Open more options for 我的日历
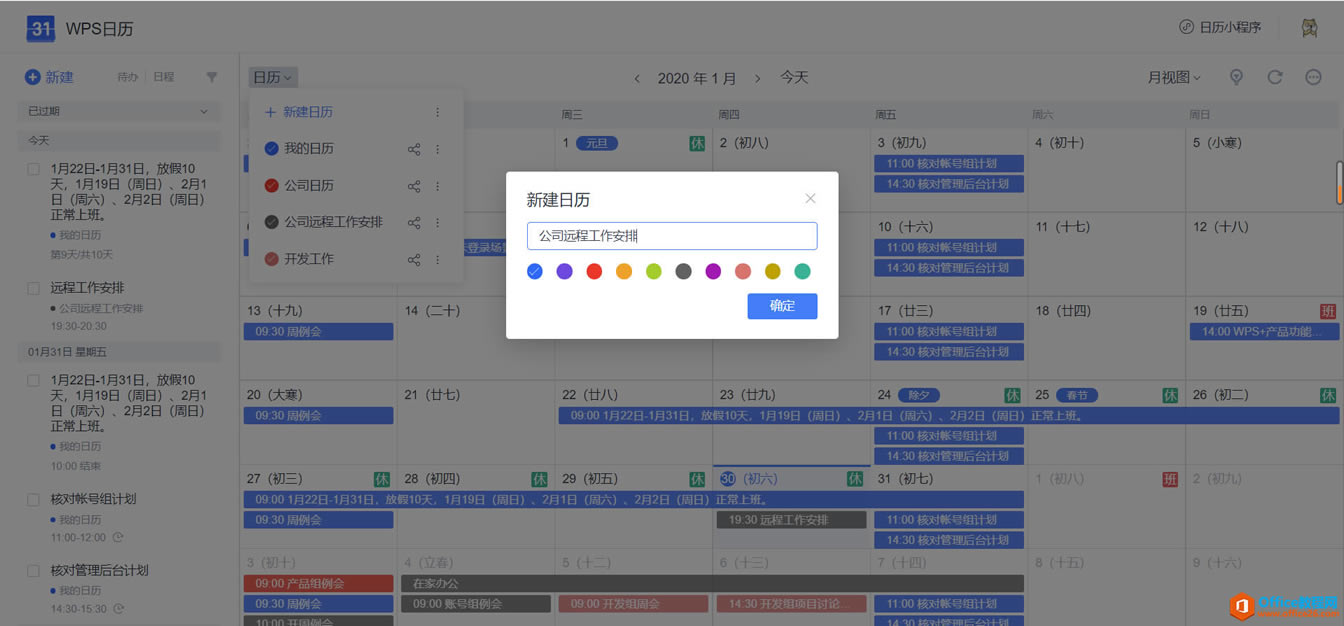This screenshot has height=626, width=1344. pyautogui.click(x=437, y=149)
